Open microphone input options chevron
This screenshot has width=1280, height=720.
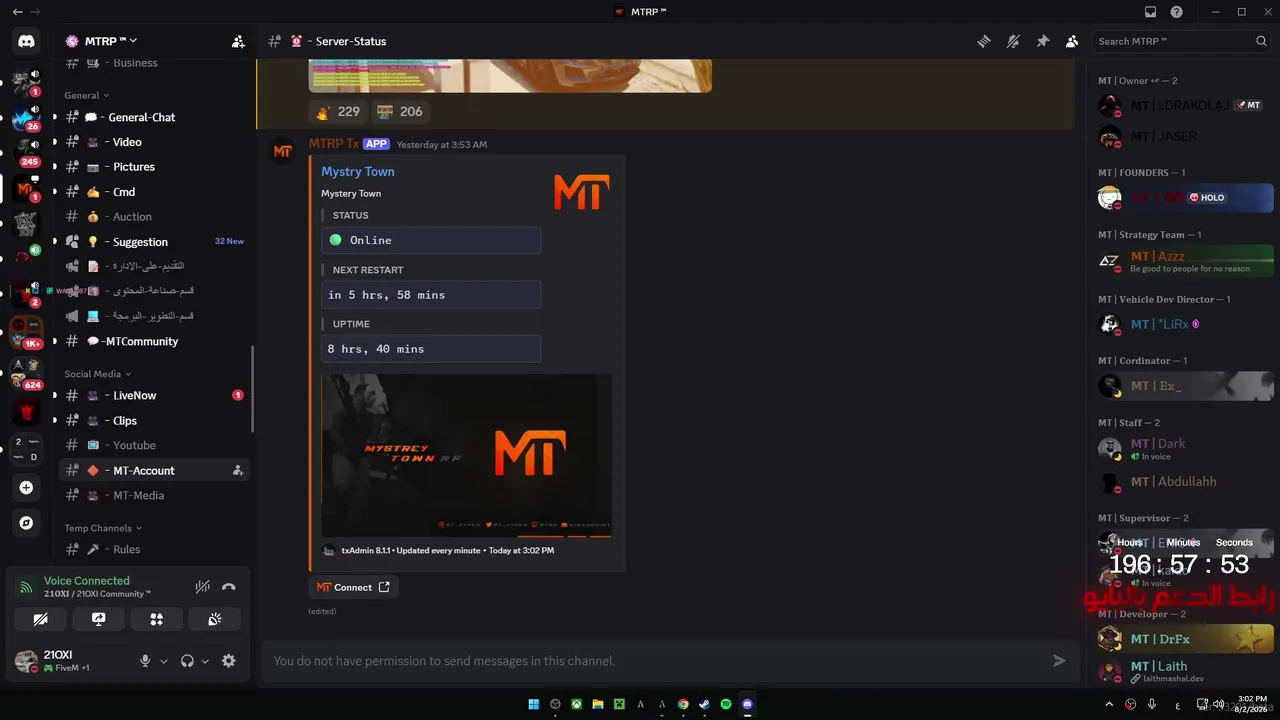click(x=164, y=661)
